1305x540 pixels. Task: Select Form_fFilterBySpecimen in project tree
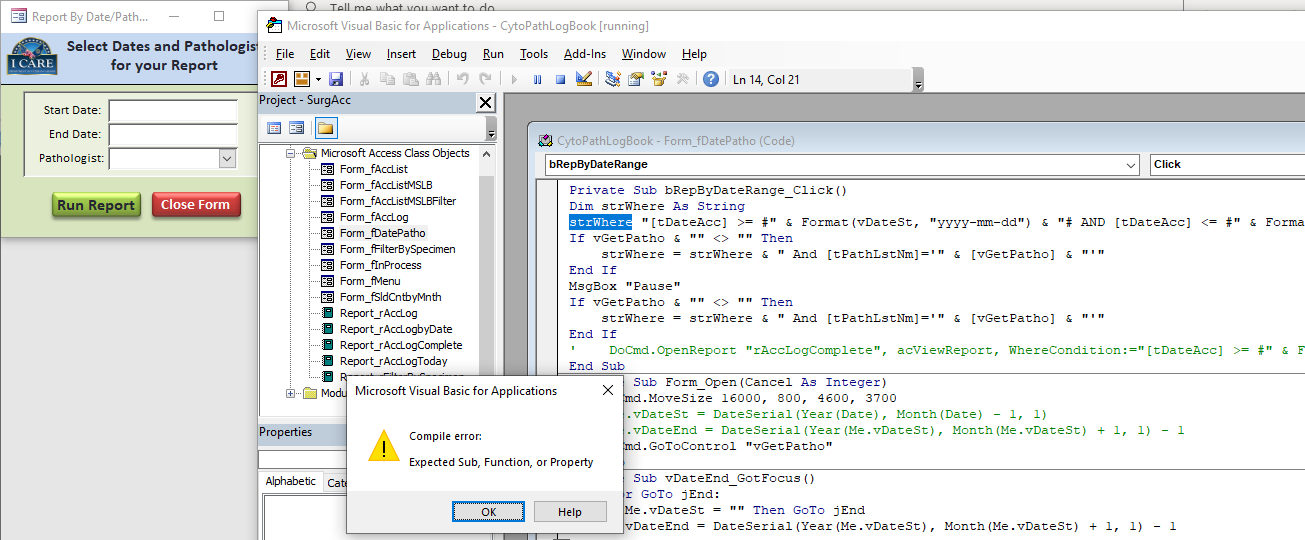click(x=397, y=249)
